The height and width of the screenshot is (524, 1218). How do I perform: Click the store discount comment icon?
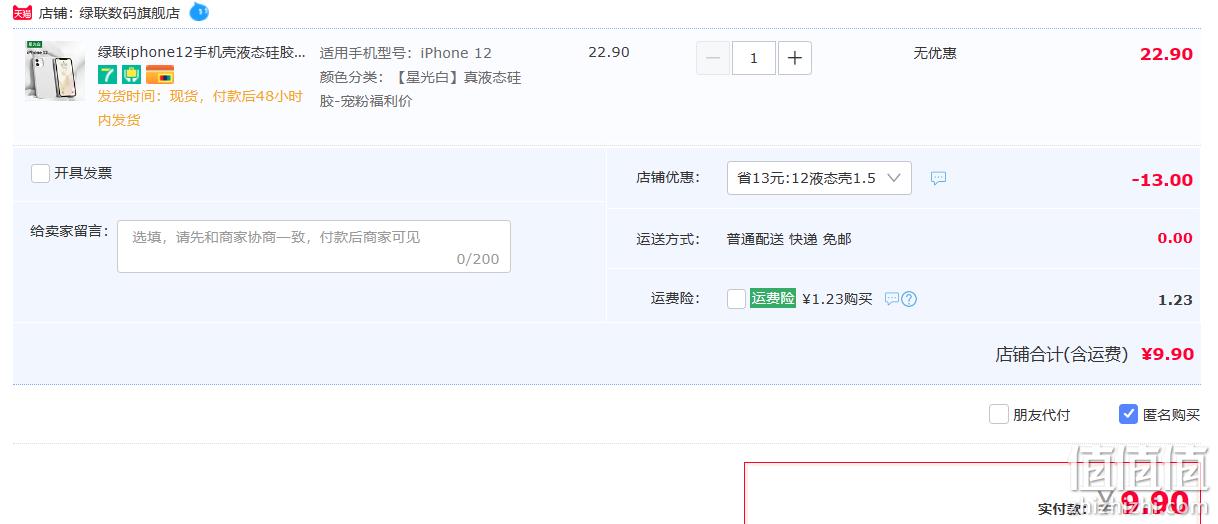(938, 178)
